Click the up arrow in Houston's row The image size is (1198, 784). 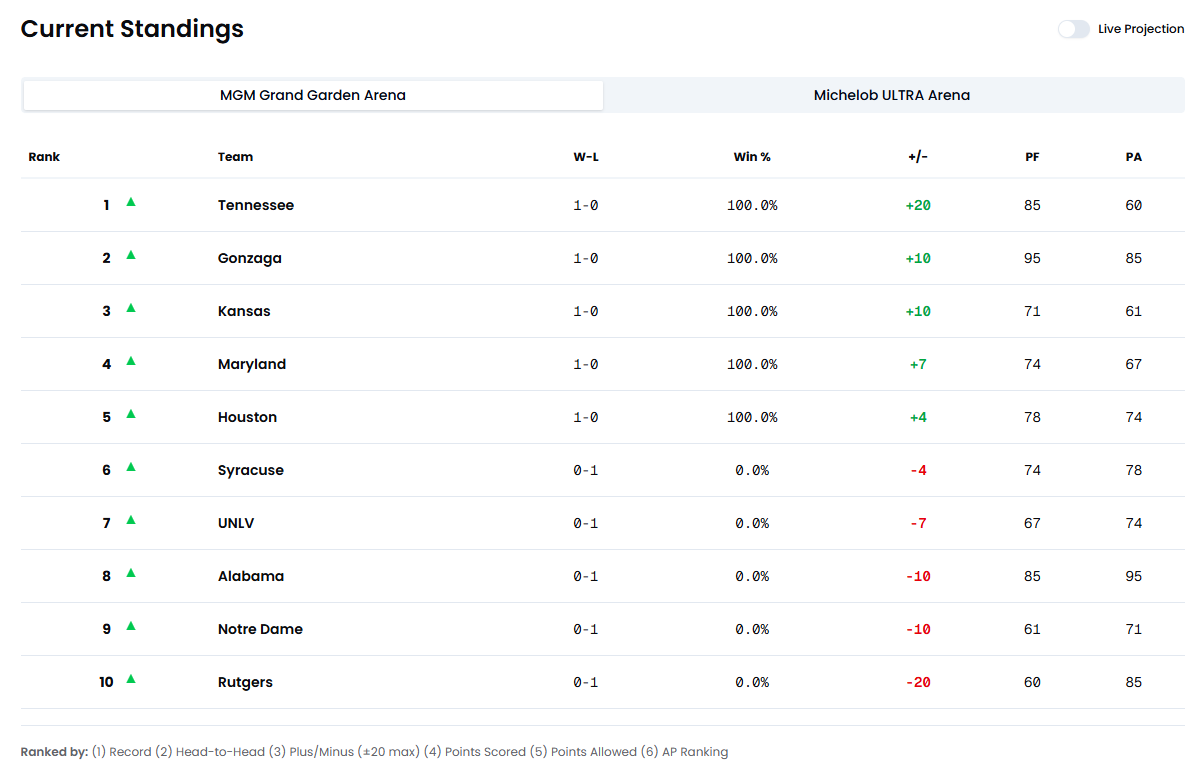click(131, 414)
